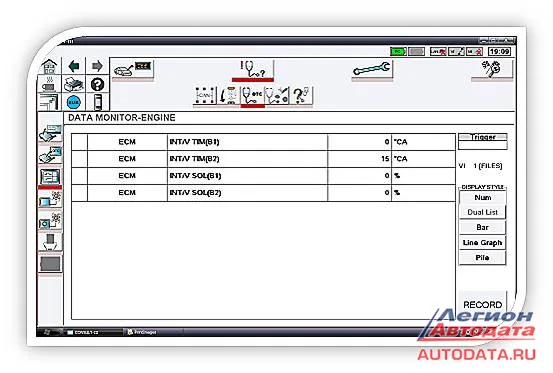Image resolution: width=553 pixels, height=373 pixels.
Task: Switch to Dual List display
Action: pyautogui.click(x=482, y=212)
